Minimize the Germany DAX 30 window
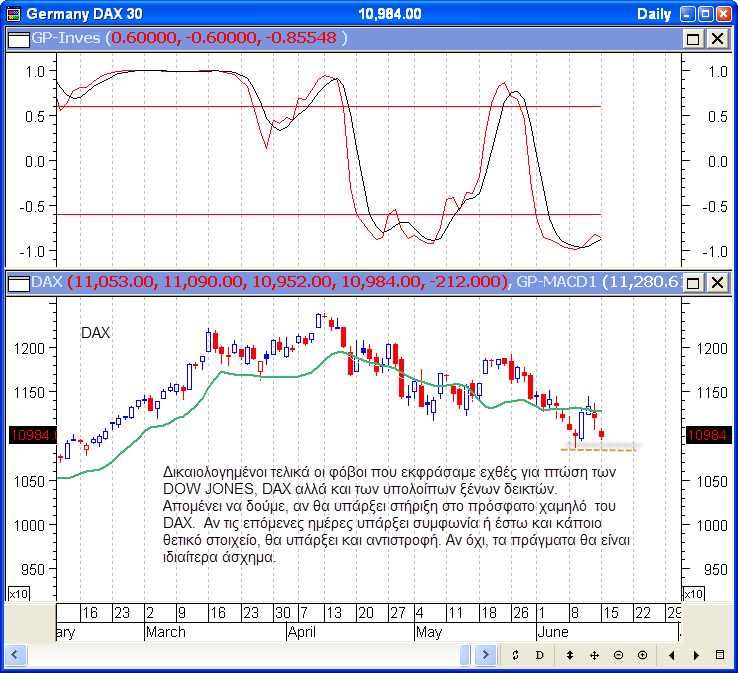Viewport: 738px width, 673px height. (x=688, y=14)
